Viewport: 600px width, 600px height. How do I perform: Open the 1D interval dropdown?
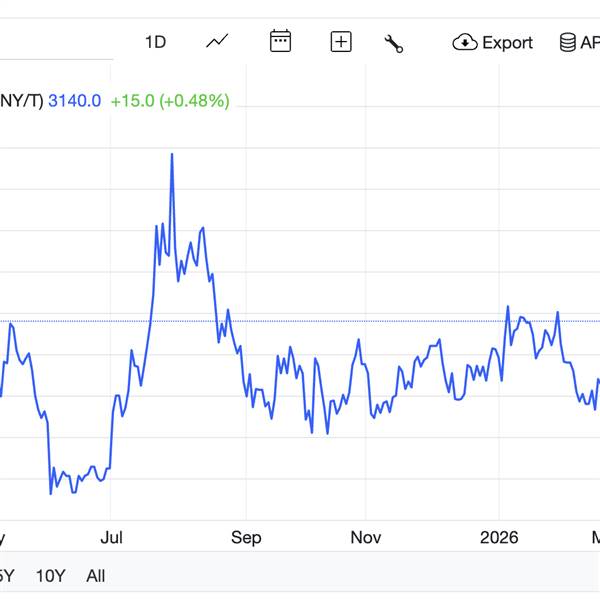tap(155, 42)
